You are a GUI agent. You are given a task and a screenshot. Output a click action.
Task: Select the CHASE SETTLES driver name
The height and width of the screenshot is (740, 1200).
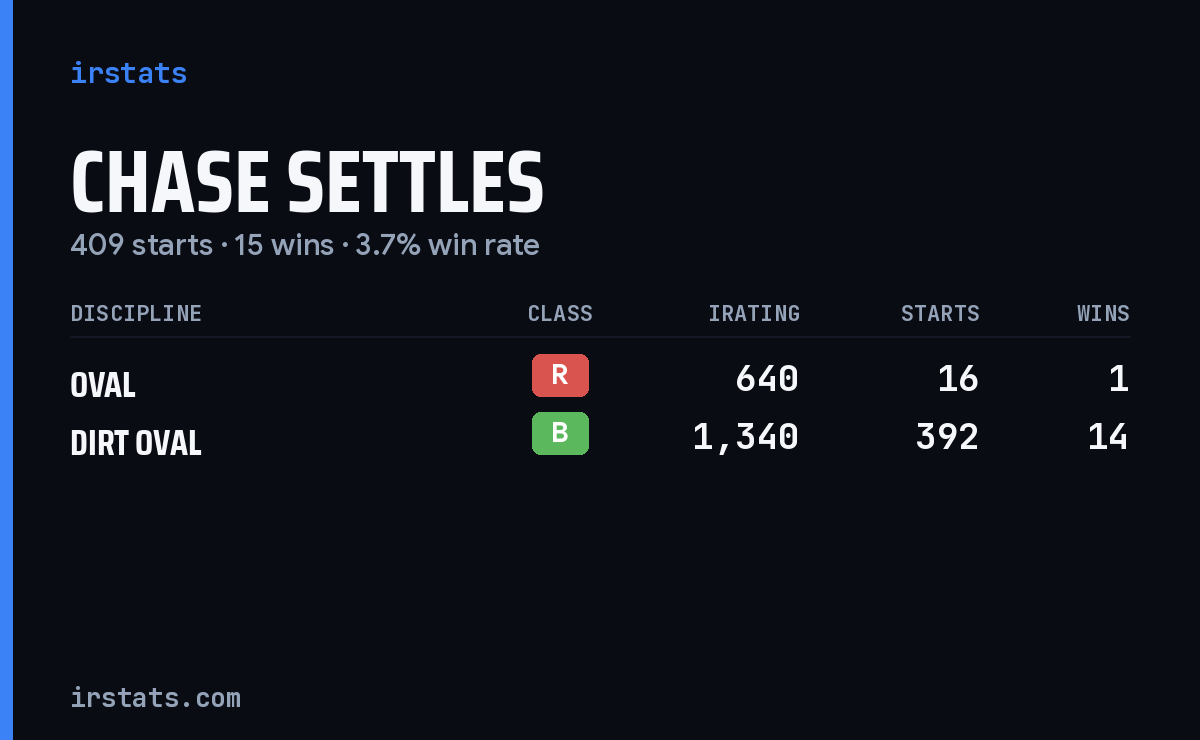[x=307, y=183]
